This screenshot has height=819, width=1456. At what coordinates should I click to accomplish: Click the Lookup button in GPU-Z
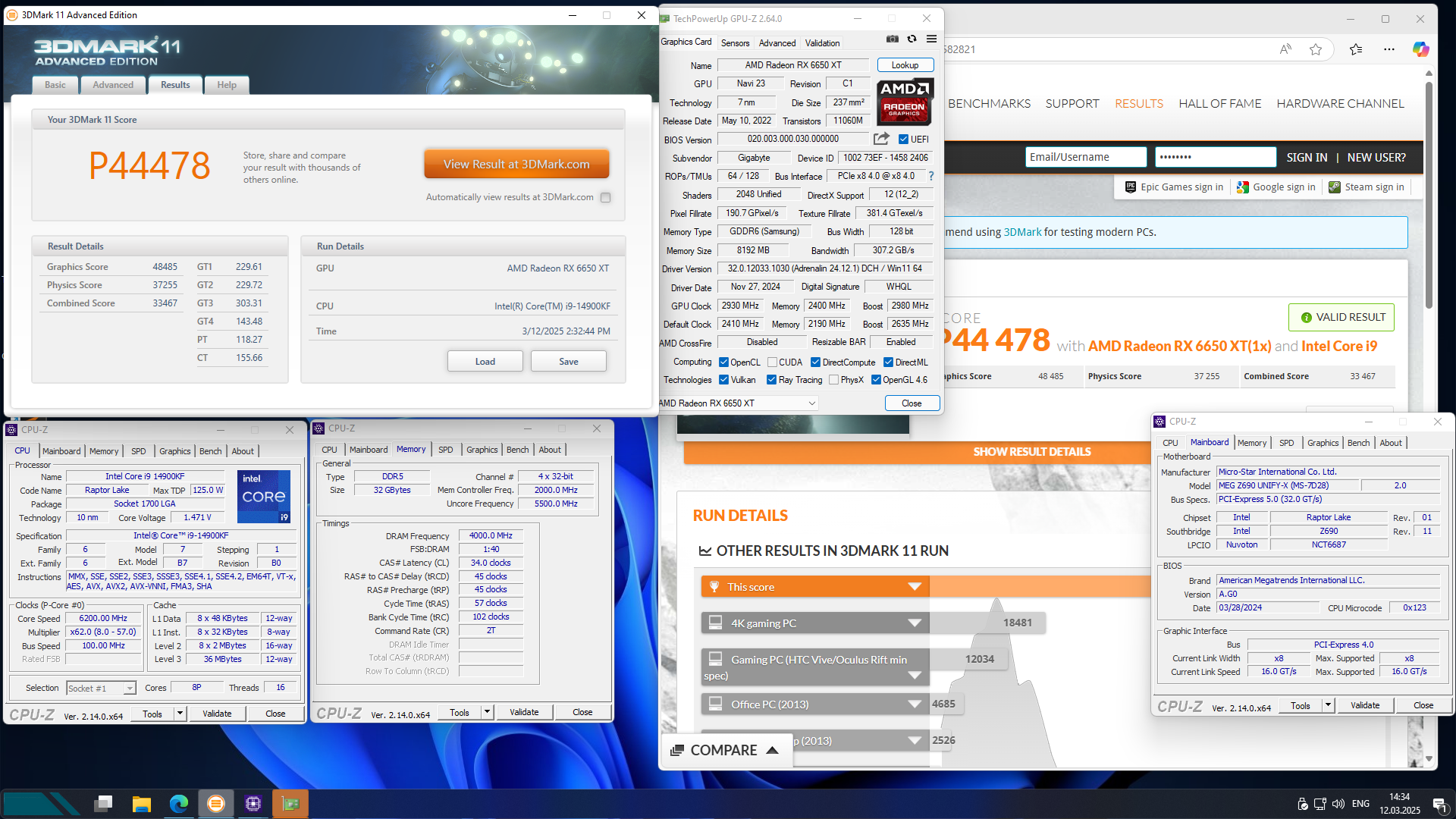[x=905, y=65]
